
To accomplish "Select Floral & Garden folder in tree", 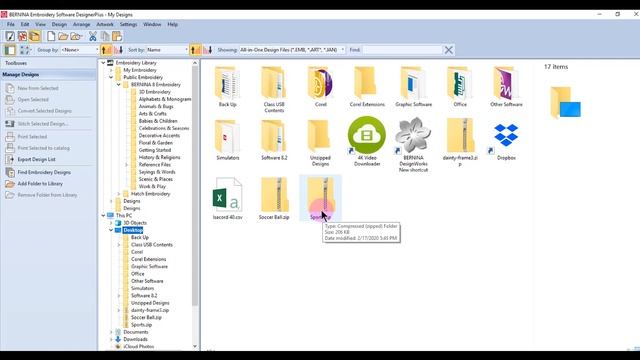I will (x=156, y=143).
